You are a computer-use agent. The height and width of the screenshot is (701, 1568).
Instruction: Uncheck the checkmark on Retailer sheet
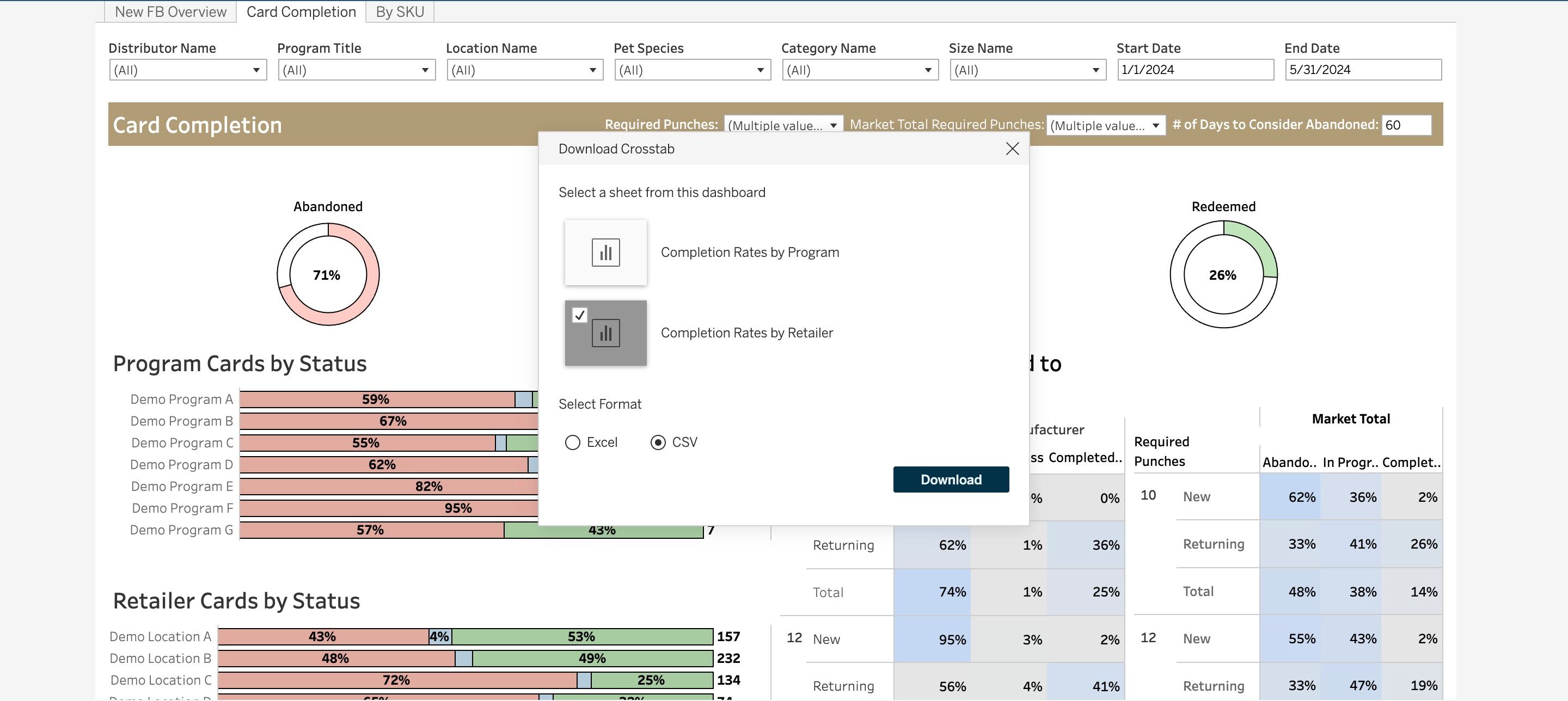[x=579, y=315]
